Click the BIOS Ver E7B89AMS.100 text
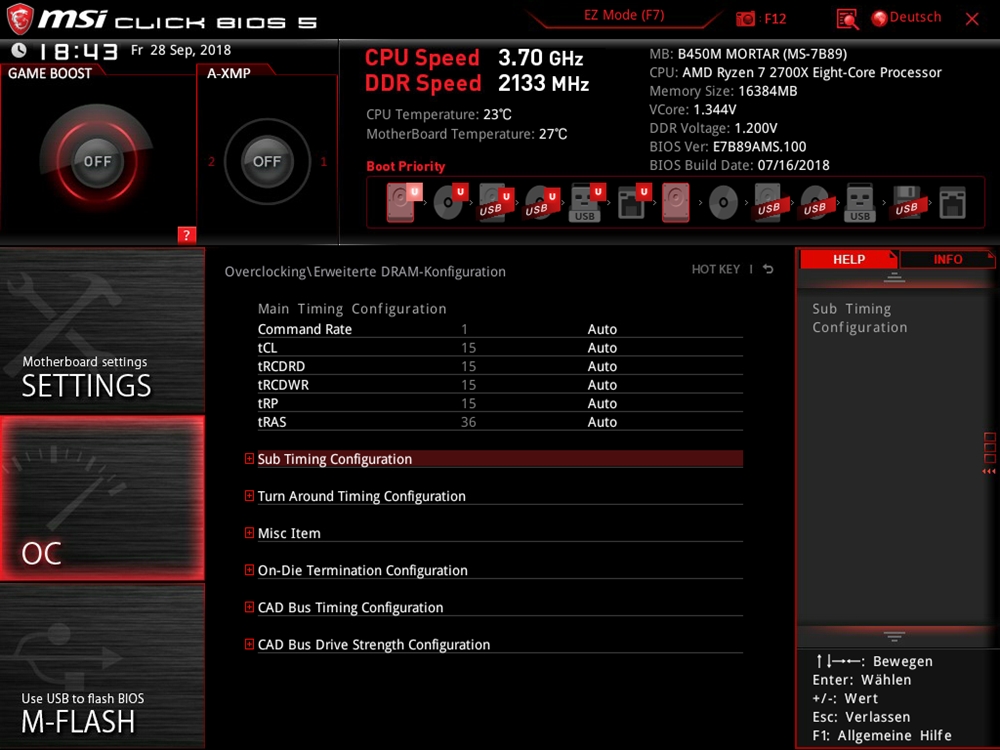Screen dimensions: 1000x750 (x=728, y=147)
